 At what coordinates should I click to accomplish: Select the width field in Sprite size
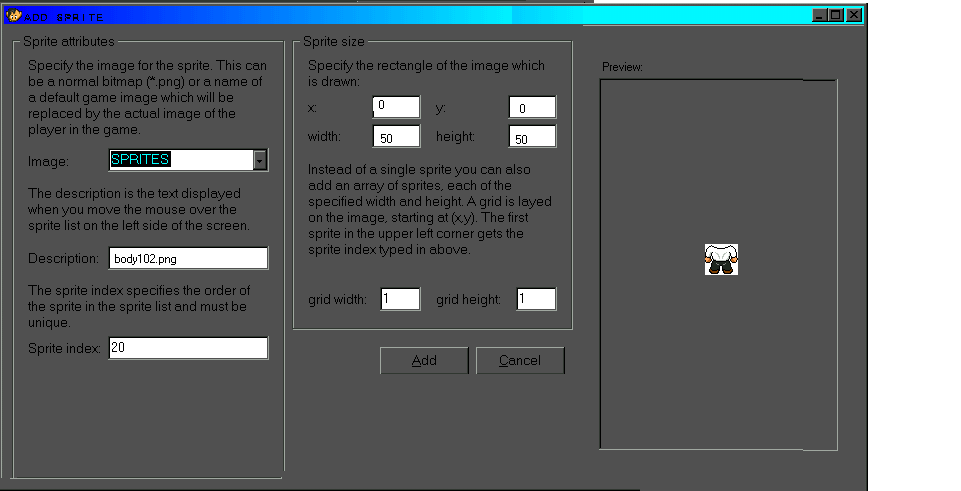[396, 137]
